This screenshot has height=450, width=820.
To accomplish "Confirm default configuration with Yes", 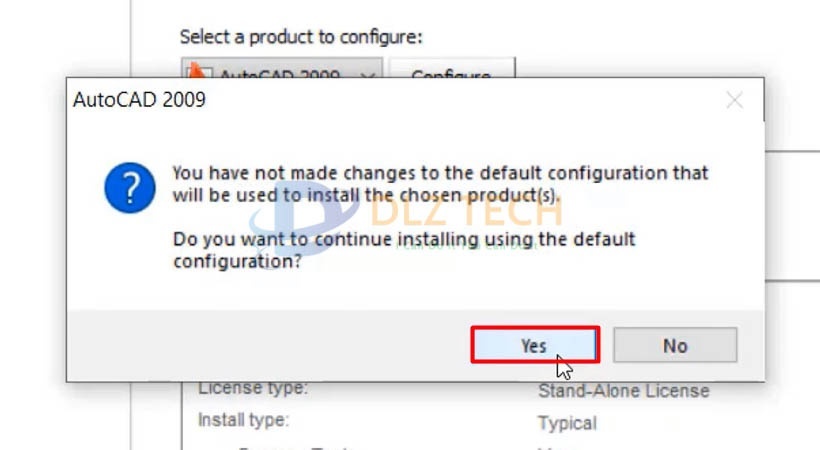I will [x=534, y=345].
